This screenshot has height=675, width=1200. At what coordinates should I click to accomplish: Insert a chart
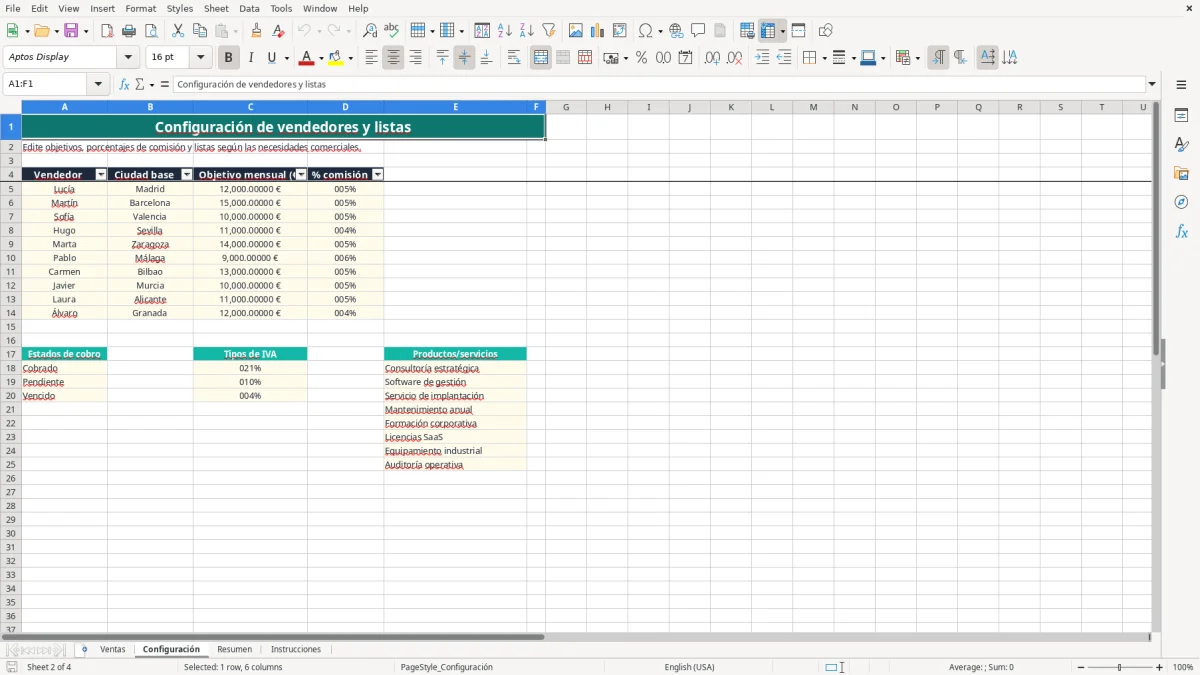598,31
